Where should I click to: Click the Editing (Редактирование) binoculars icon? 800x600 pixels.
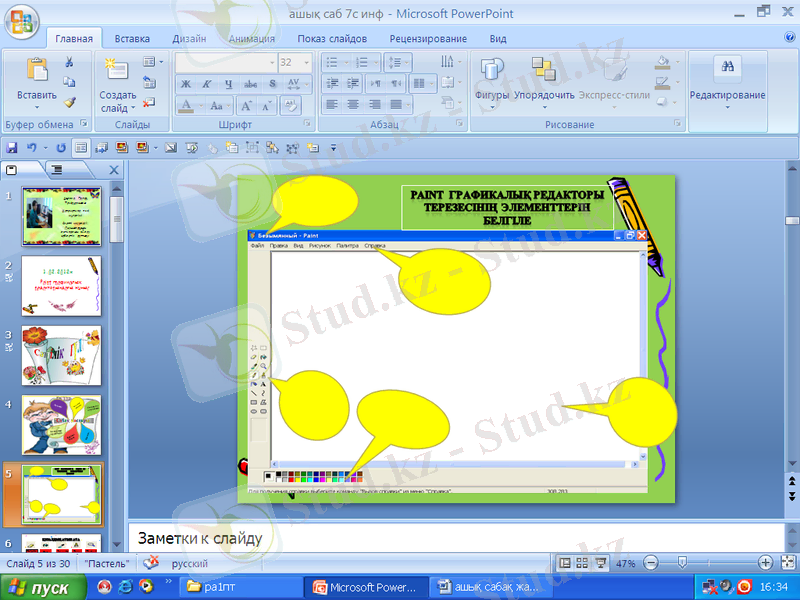click(727, 66)
